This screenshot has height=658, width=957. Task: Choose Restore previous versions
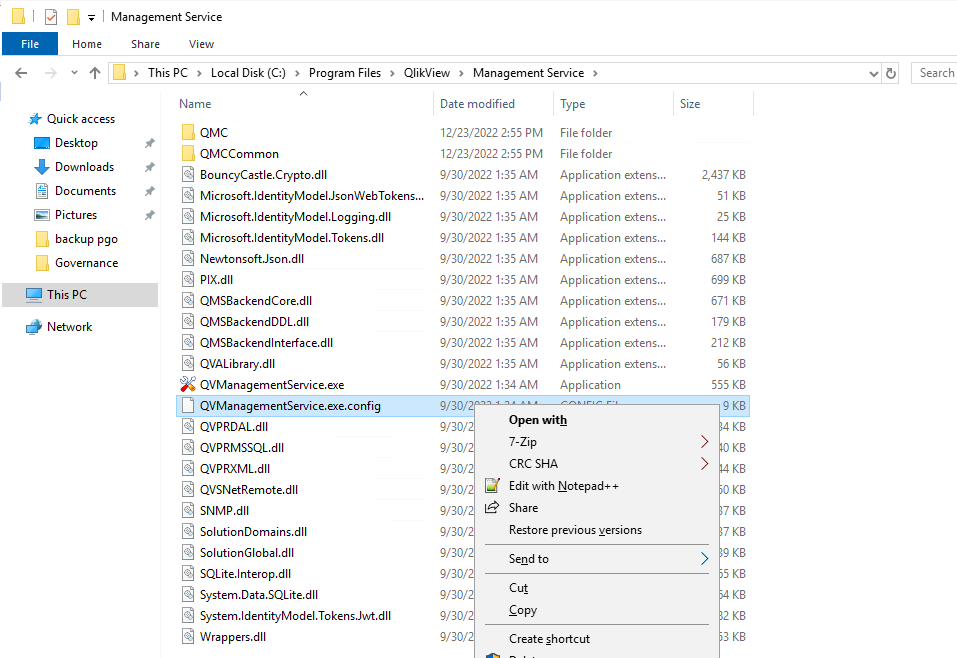click(x=576, y=530)
